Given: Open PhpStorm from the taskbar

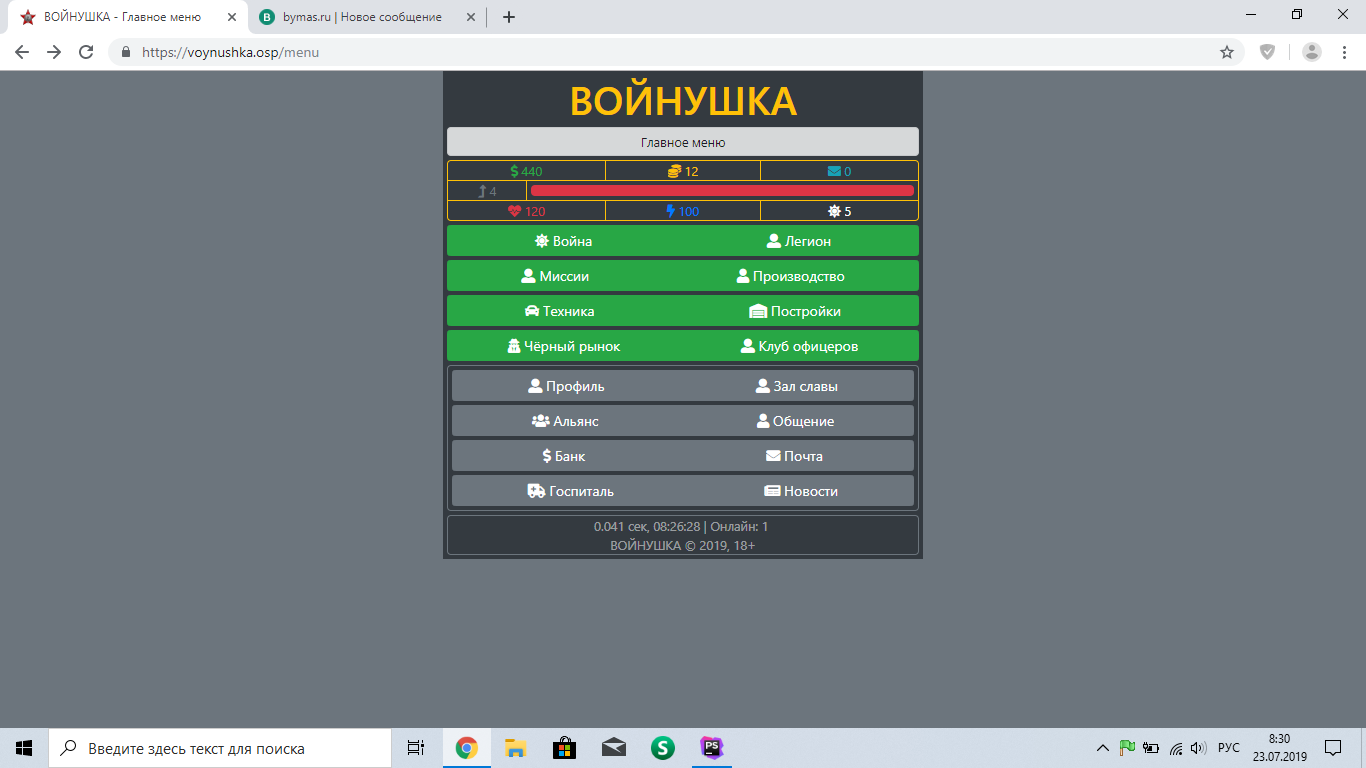Looking at the screenshot, I should pyautogui.click(x=712, y=748).
